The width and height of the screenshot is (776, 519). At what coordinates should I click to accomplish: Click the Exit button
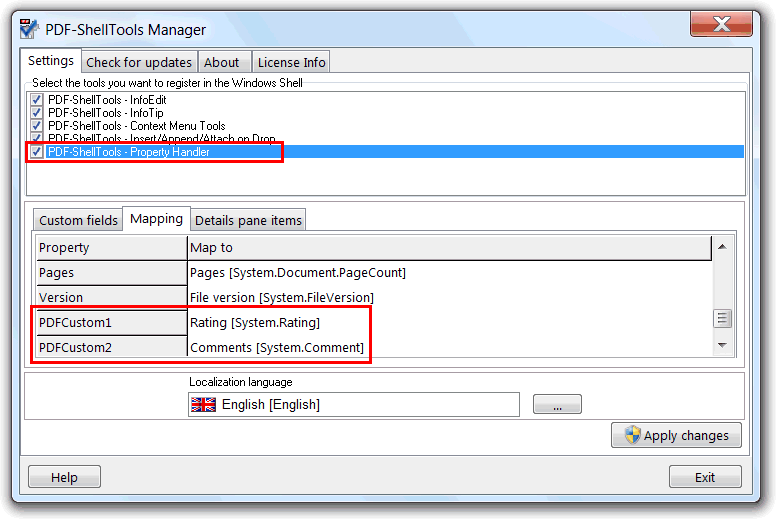[x=705, y=477]
